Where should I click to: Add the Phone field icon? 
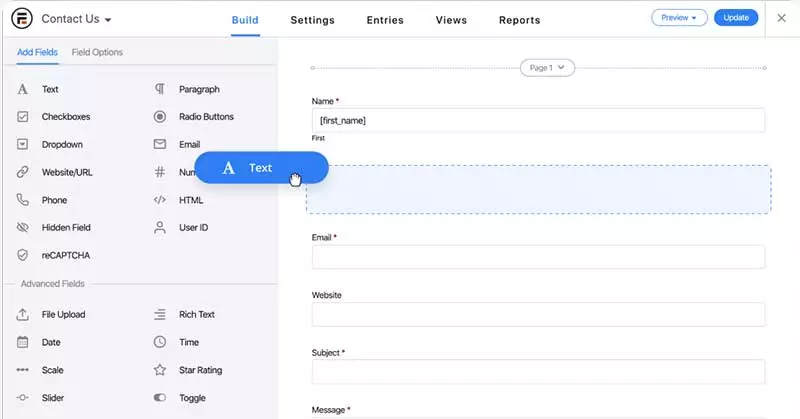(22, 200)
